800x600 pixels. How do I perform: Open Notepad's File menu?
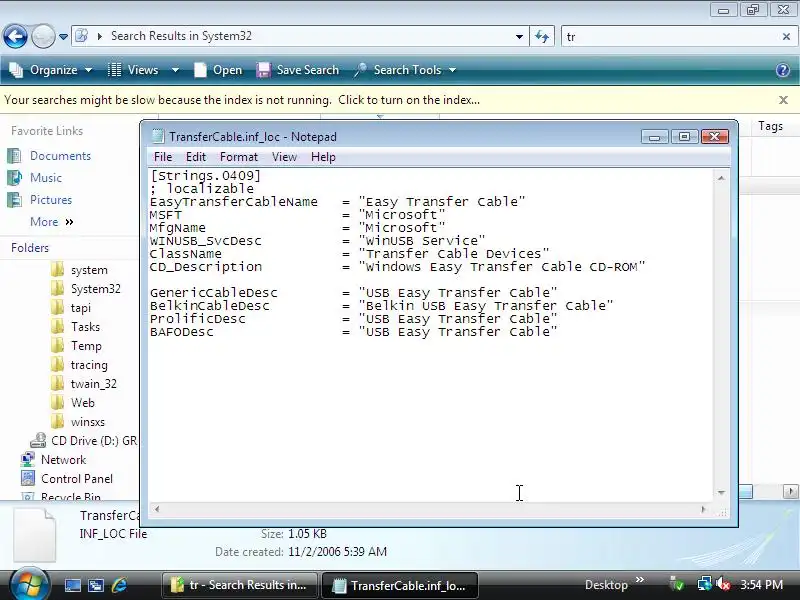(163, 157)
